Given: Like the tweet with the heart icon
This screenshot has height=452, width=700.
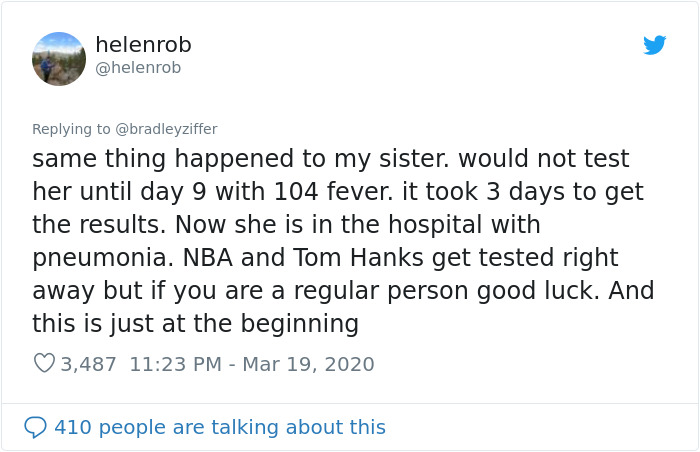Looking at the screenshot, I should pyautogui.click(x=44, y=364).
